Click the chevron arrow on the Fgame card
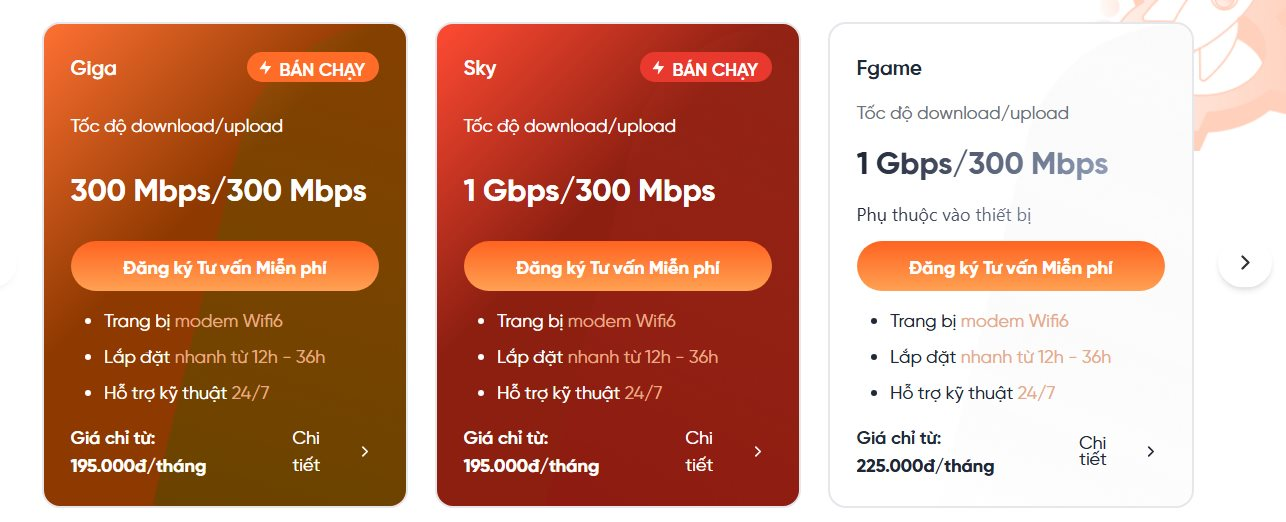The height and width of the screenshot is (522, 1286). pos(1151,451)
